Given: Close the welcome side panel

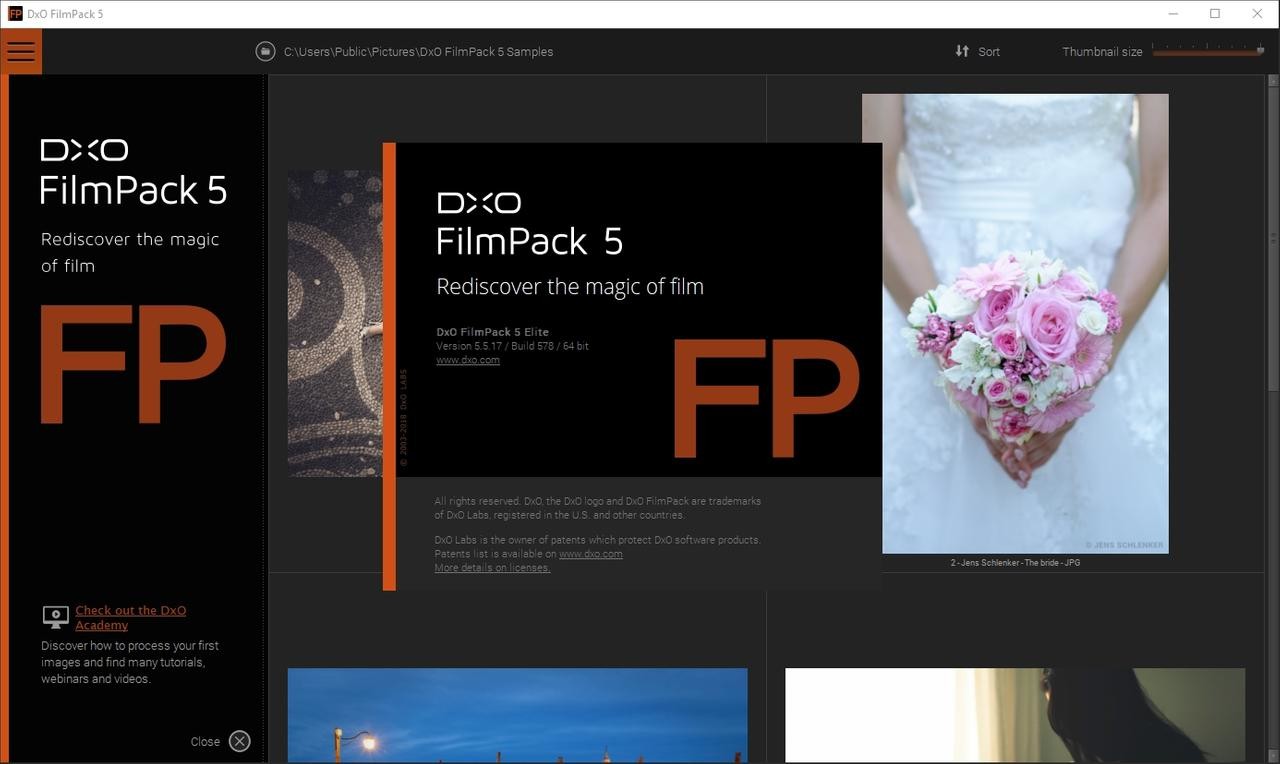Looking at the screenshot, I should pos(239,741).
